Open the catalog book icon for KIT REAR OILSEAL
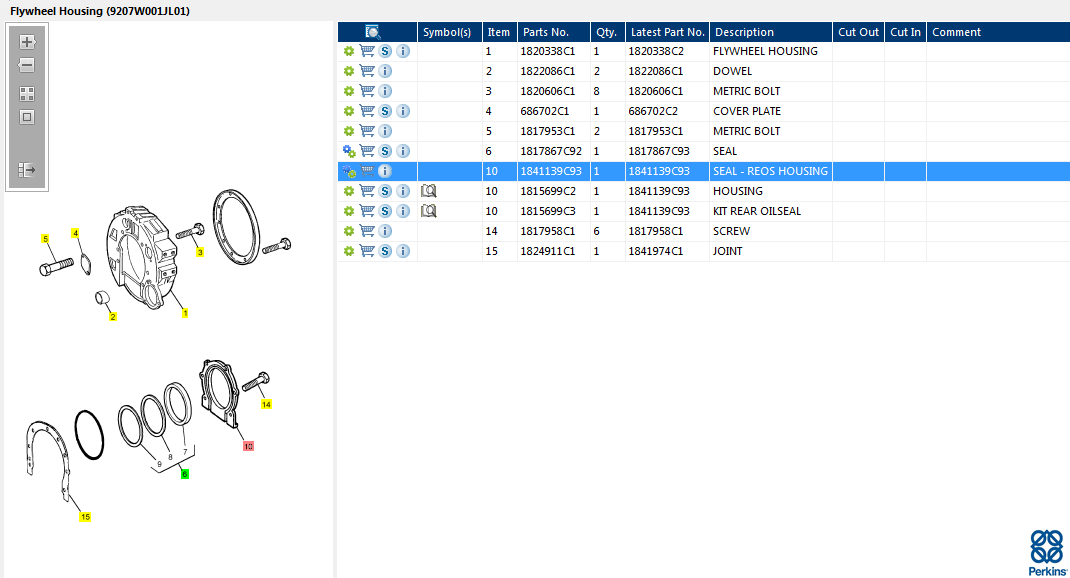Image resolution: width=1070 pixels, height=578 pixels. point(429,211)
